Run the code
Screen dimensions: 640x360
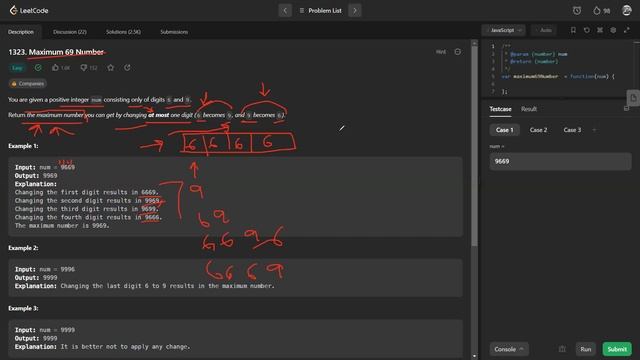pos(586,349)
